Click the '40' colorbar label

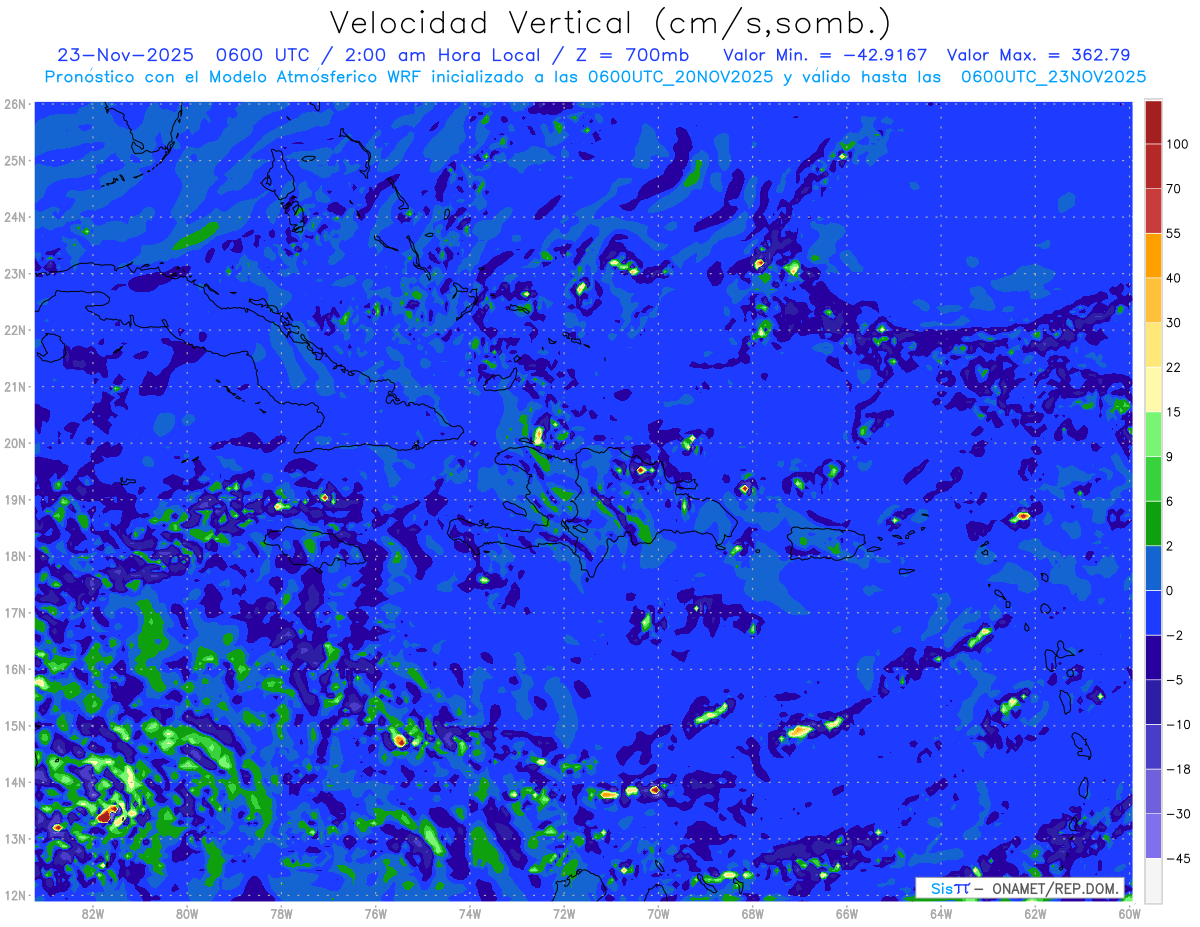tap(1174, 277)
